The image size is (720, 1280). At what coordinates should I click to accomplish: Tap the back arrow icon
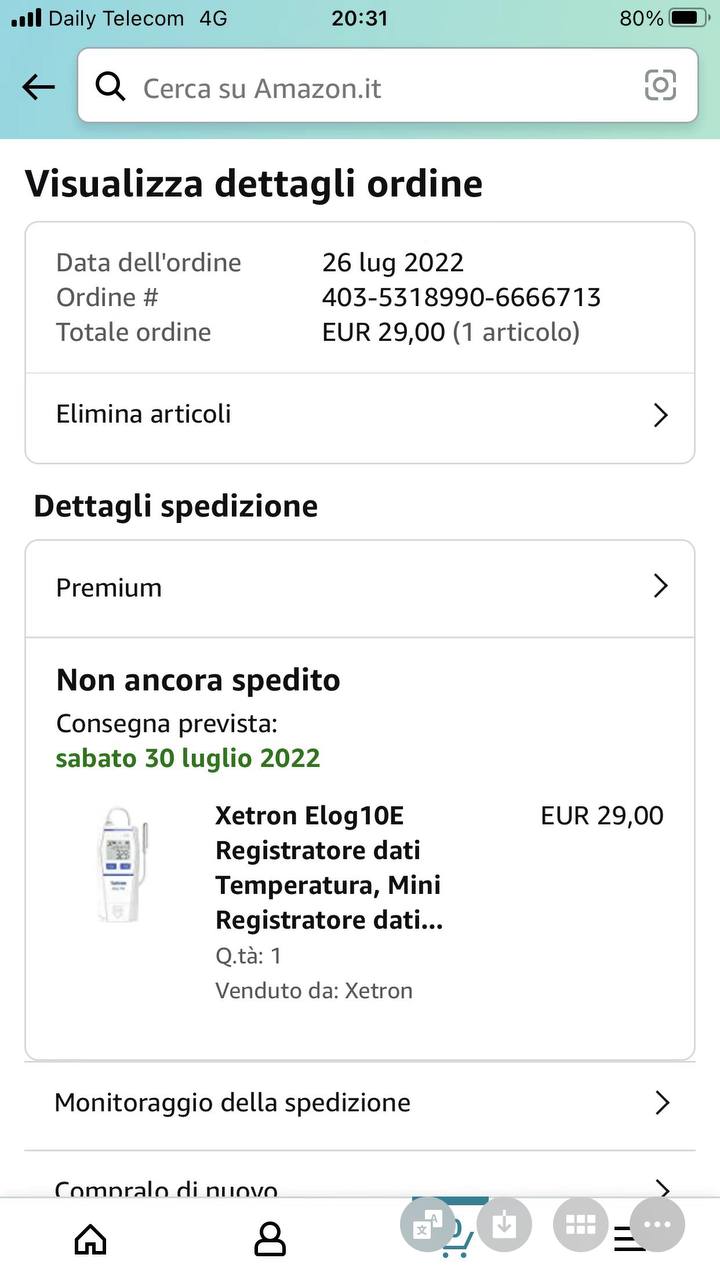(38, 88)
